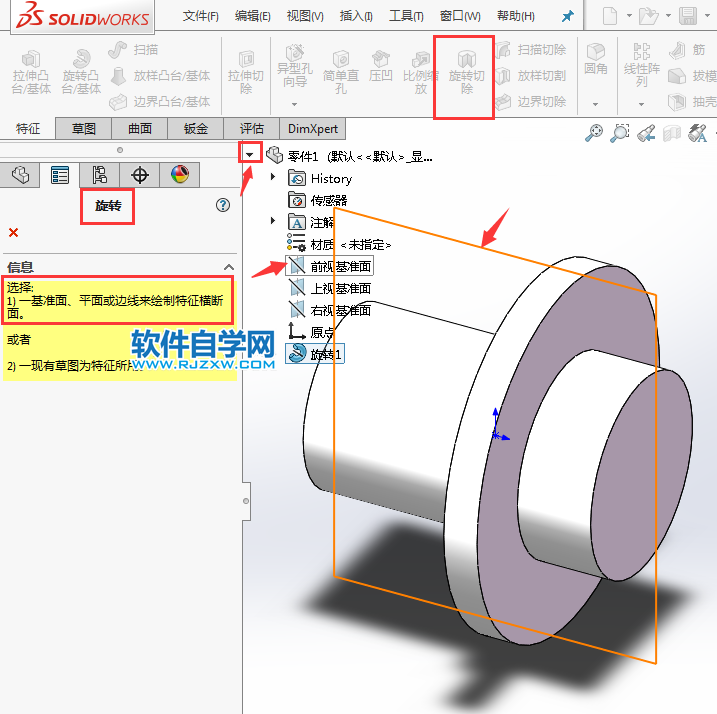Switch to the PropertyManager tab icon
Image resolution: width=717 pixels, height=714 pixels.
(x=60, y=175)
